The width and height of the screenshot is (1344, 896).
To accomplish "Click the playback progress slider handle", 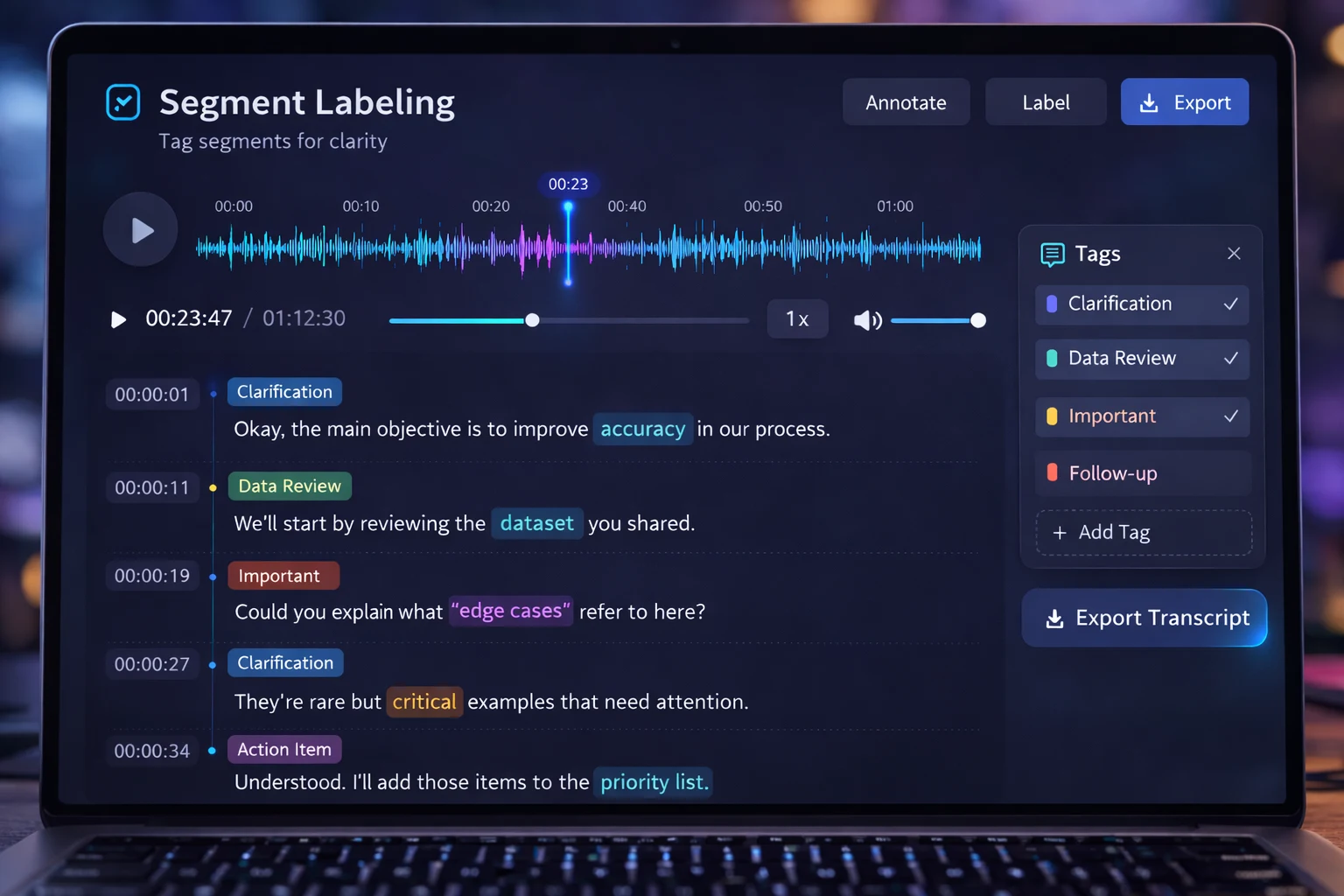I will pos(532,320).
